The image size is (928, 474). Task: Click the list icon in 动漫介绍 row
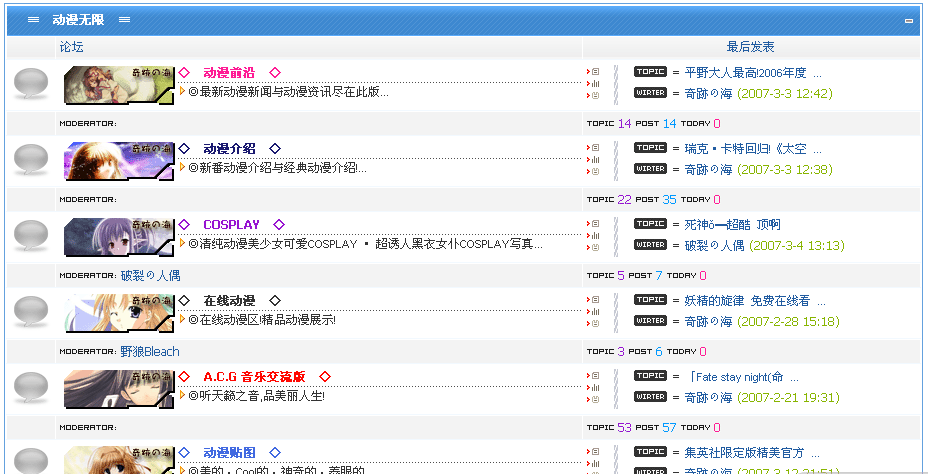[595, 147]
